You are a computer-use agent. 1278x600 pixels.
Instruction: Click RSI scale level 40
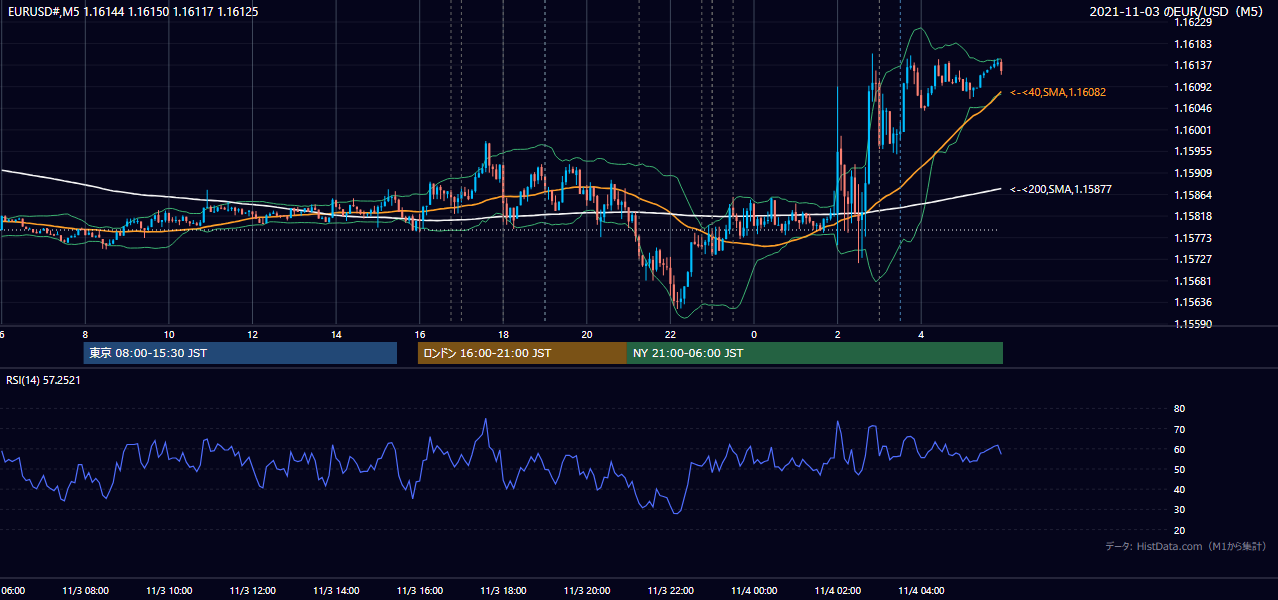pos(1179,490)
